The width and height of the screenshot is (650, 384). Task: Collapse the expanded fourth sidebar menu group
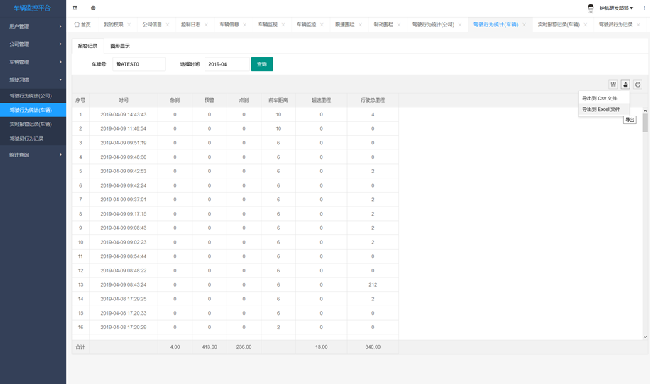pyautogui.click(x=33, y=80)
